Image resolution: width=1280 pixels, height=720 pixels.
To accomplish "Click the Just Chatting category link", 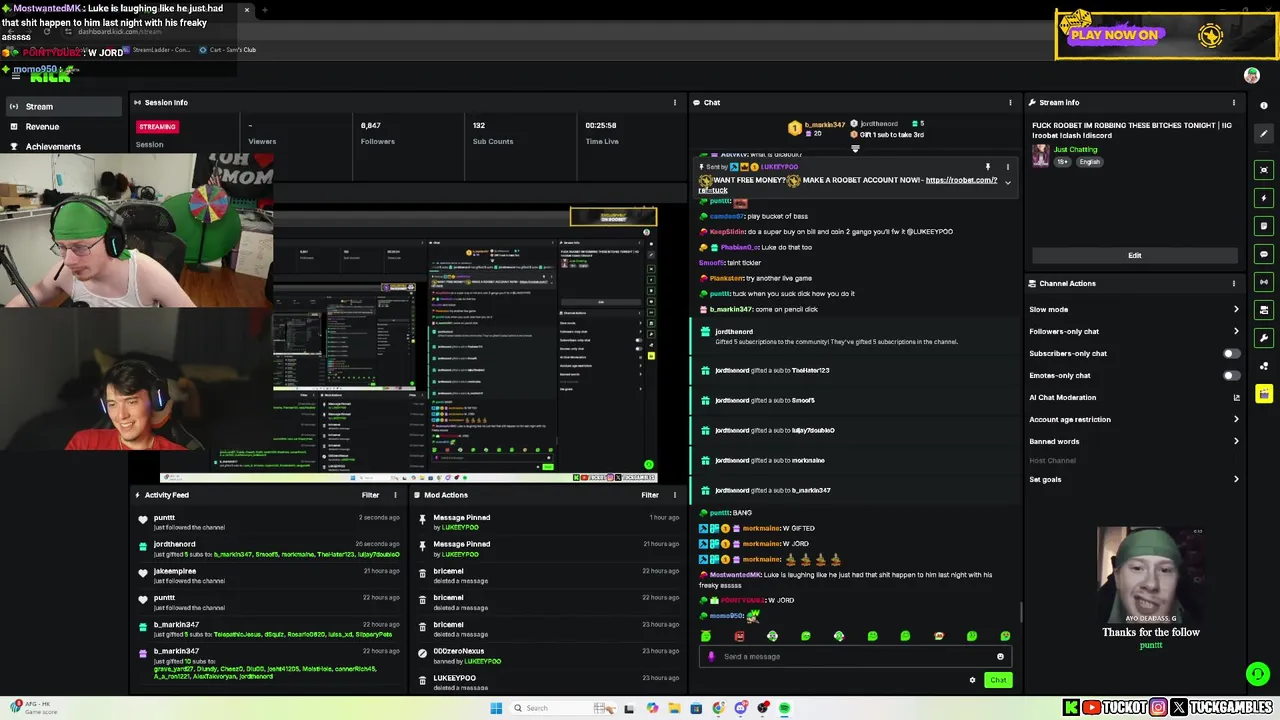I will click(1075, 150).
